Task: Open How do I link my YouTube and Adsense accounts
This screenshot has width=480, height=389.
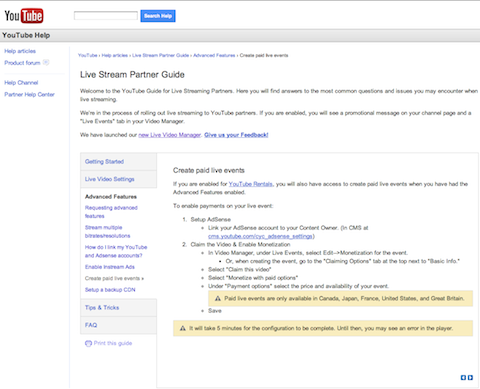Action: (x=116, y=251)
